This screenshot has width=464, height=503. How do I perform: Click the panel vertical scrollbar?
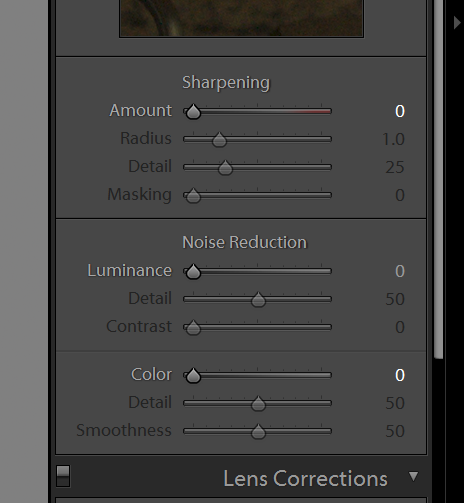[x=438, y=180]
